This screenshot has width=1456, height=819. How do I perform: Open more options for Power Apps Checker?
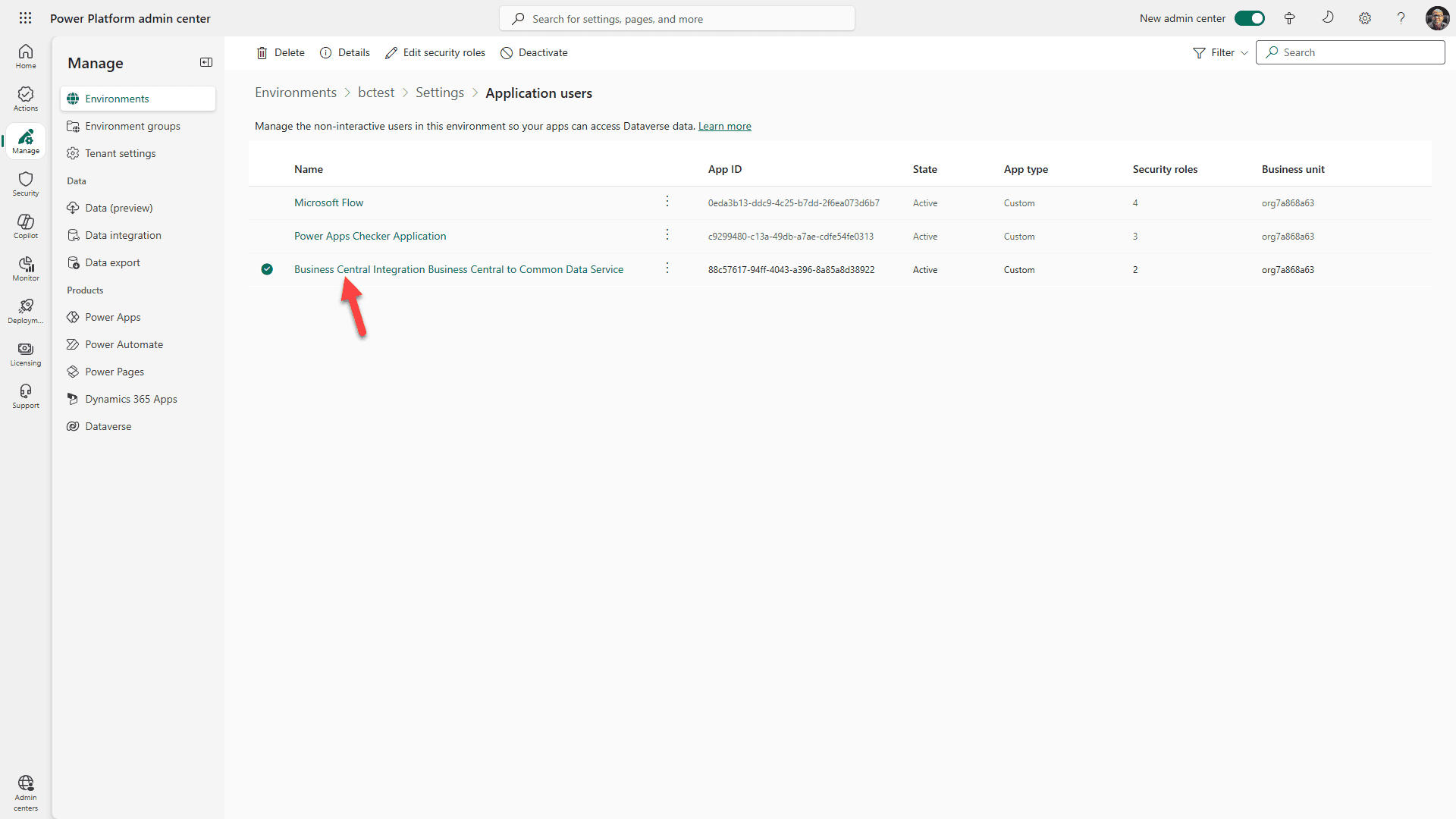tap(667, 235)
